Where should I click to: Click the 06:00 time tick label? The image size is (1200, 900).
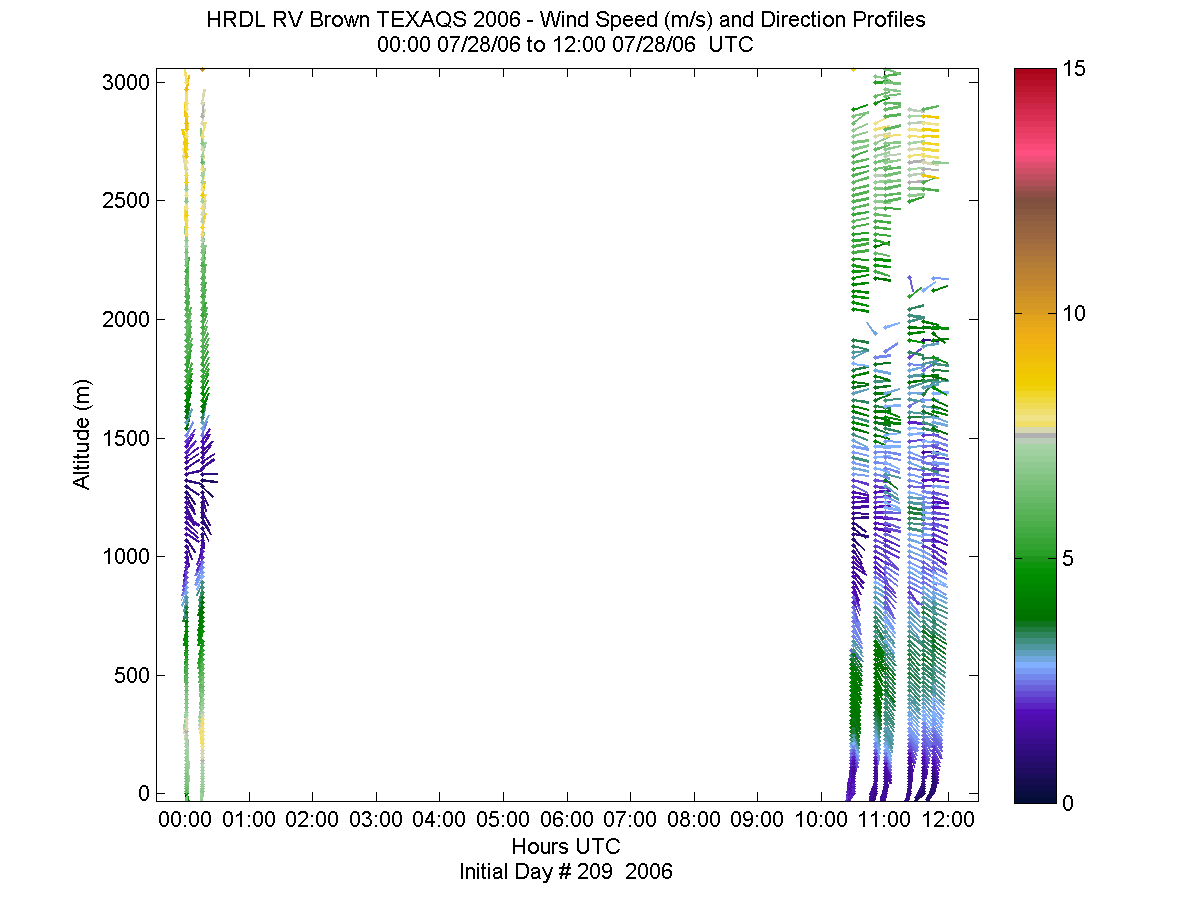point(567,820)
